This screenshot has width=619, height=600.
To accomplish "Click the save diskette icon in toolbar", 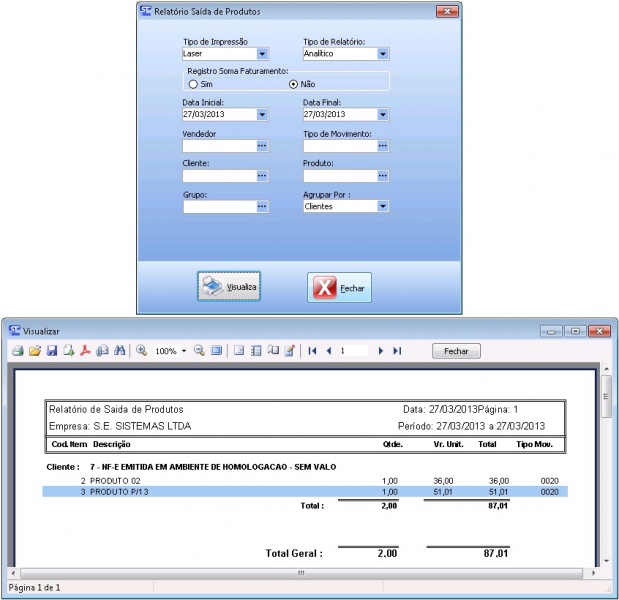I will [51, 351].
